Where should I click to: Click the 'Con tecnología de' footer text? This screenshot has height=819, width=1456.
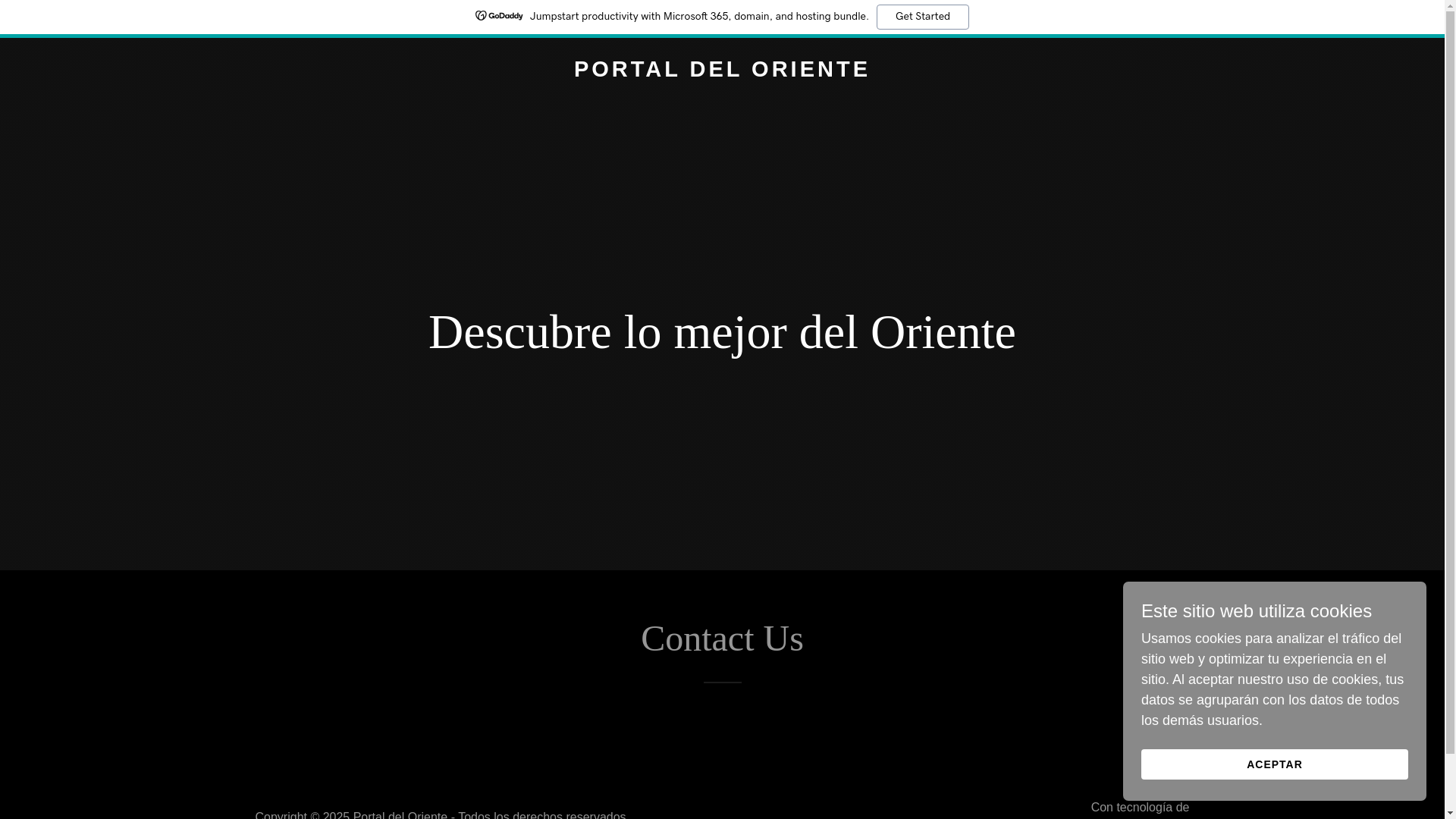[x=1139, y=808]
